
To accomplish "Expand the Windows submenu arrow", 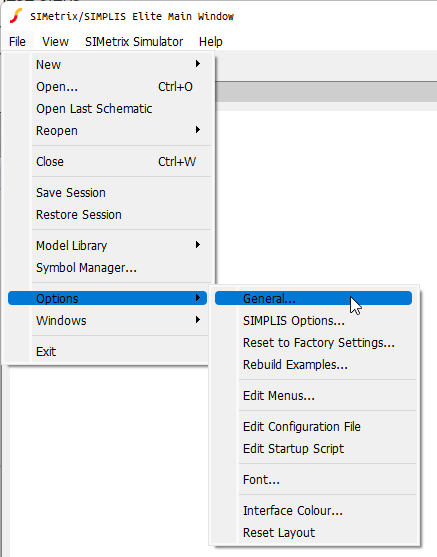I will pyautogui.click(x=198, y=320).
